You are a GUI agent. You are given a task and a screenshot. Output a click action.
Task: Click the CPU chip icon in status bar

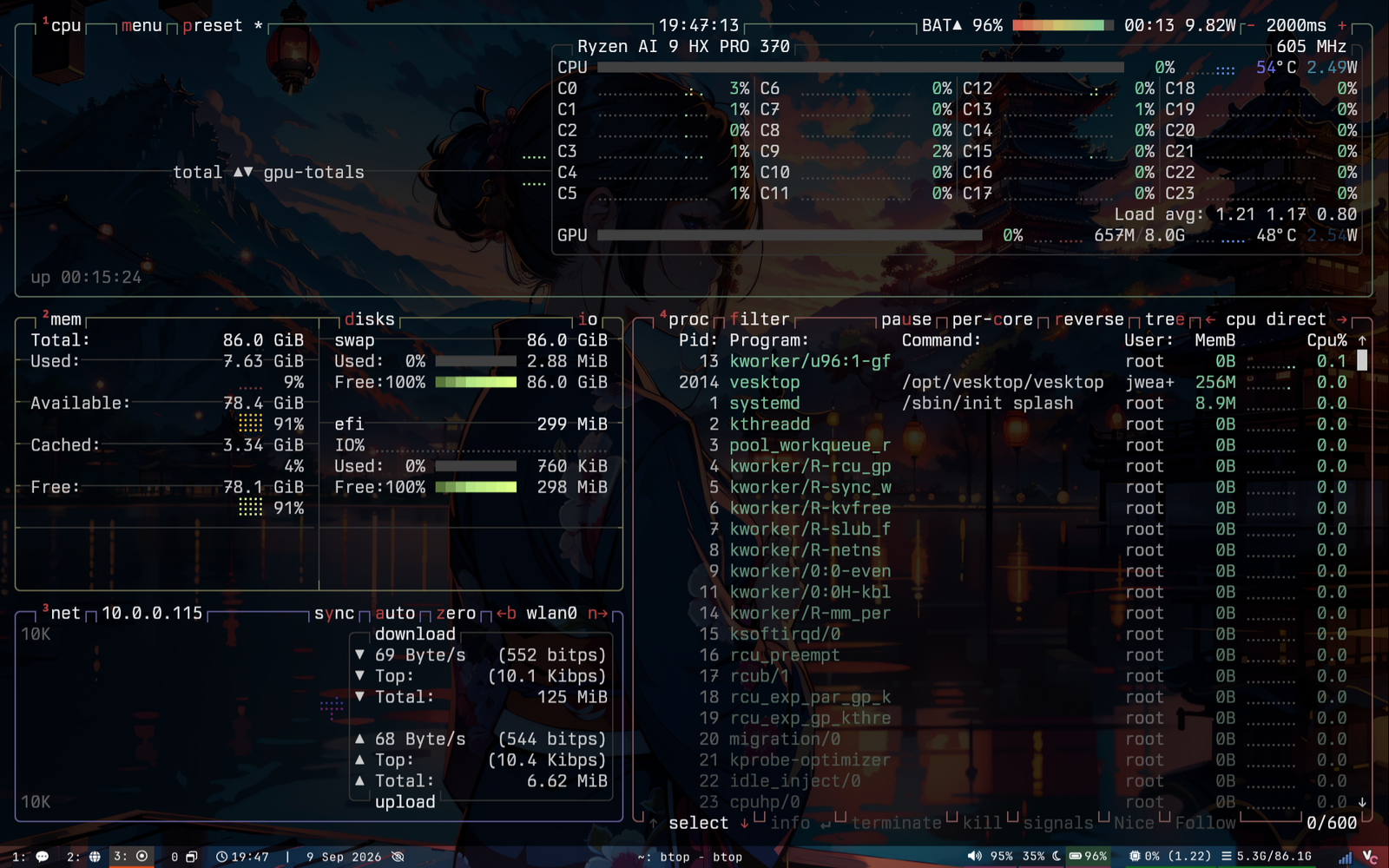[x=1134, y=856]
